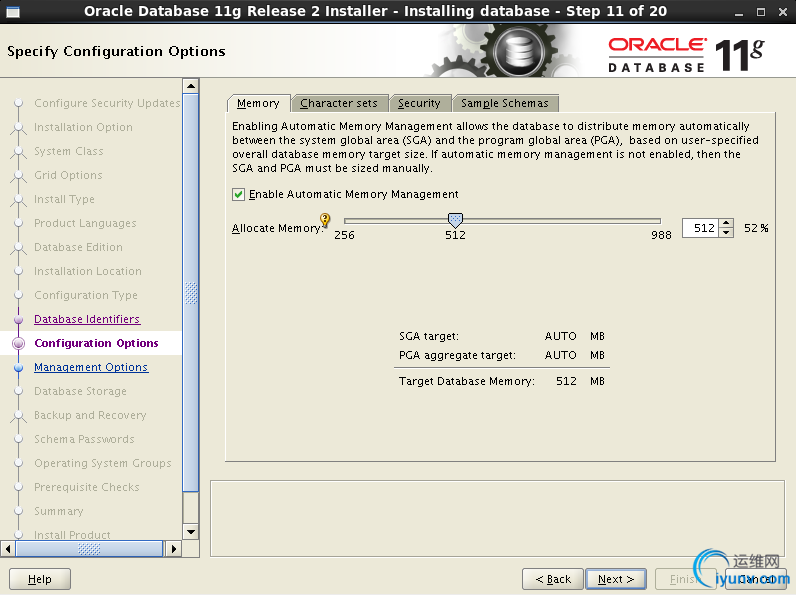Open the Security tab
Image resolution: width=796 pixels, height=595 pixels.
point(419,103)
